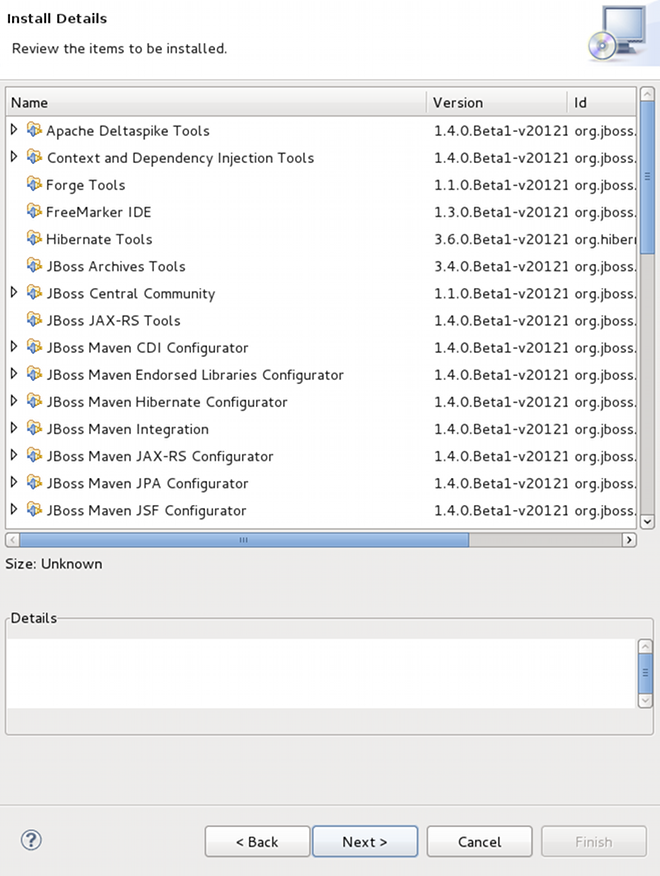The width and height of the screenshot is (660, 876).
Task: Click the horizontal scrollbar thumb
Action: [x=244, y=540]
